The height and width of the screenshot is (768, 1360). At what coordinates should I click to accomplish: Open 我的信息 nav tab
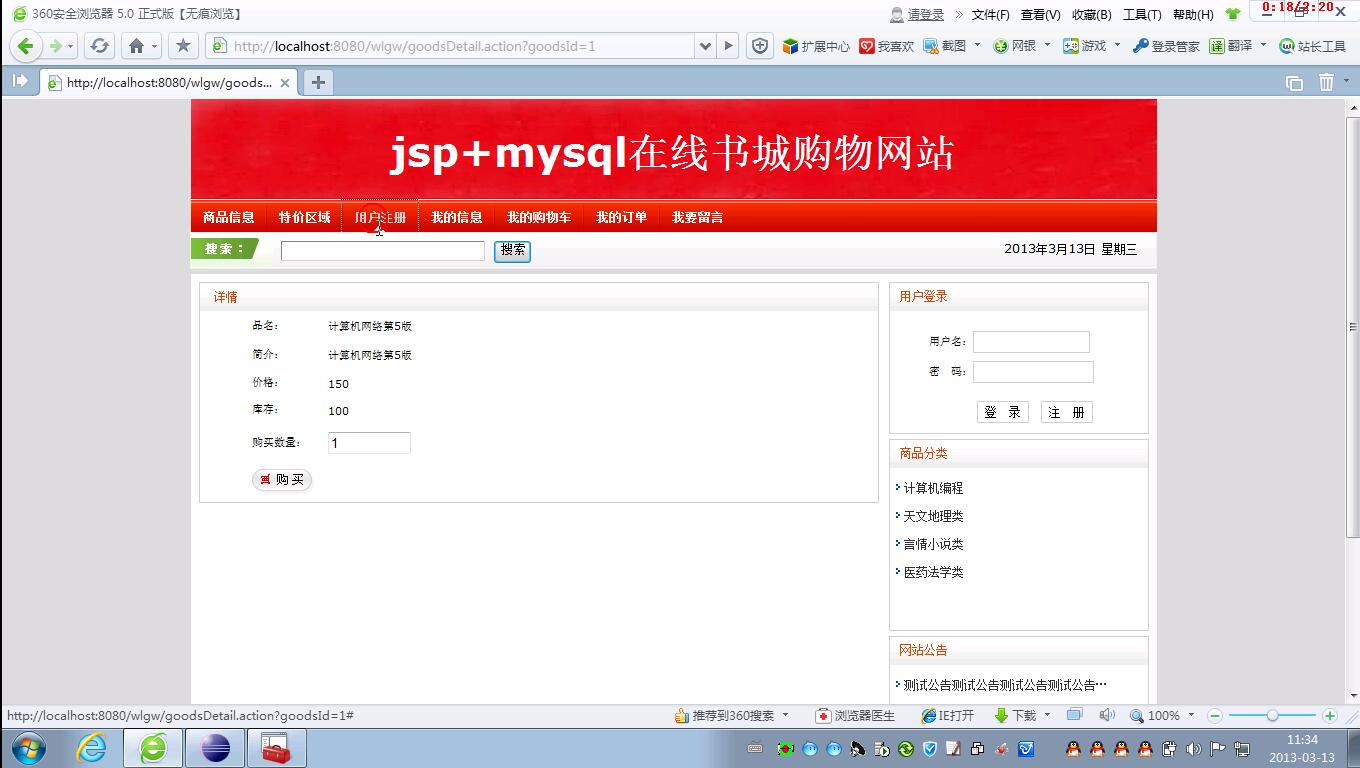457,217
